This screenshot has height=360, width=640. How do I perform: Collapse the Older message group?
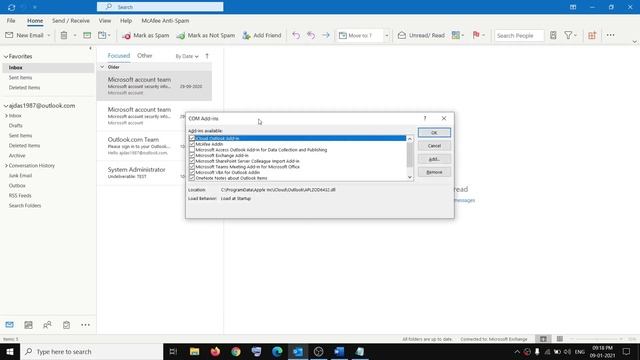pos(102,67)
